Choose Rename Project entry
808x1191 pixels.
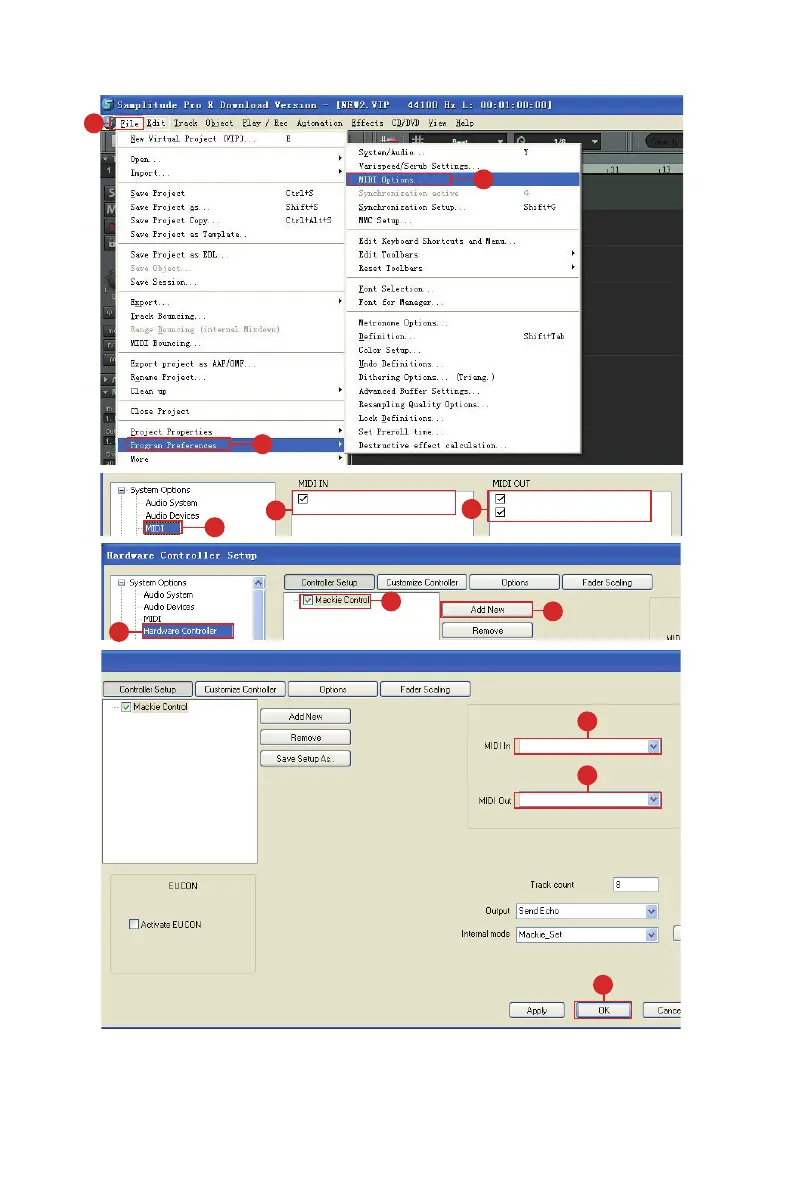231,378
